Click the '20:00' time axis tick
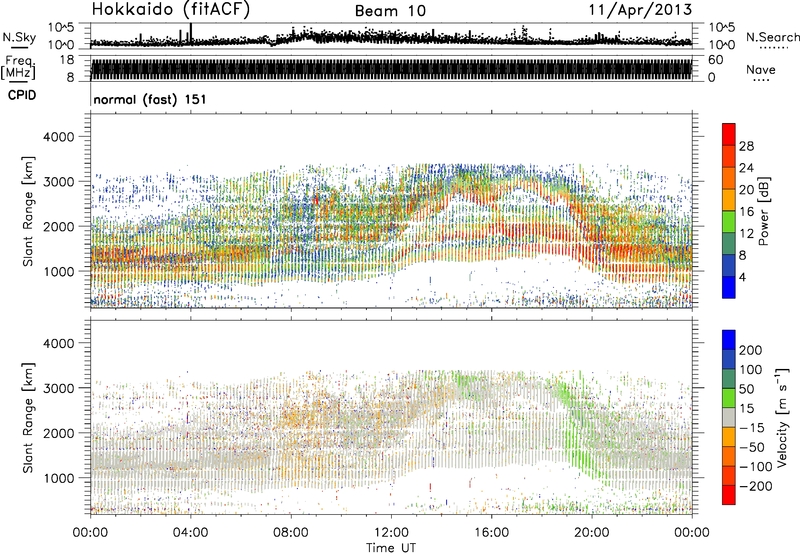This screenshot has width=800, height=554. point(592,533)
